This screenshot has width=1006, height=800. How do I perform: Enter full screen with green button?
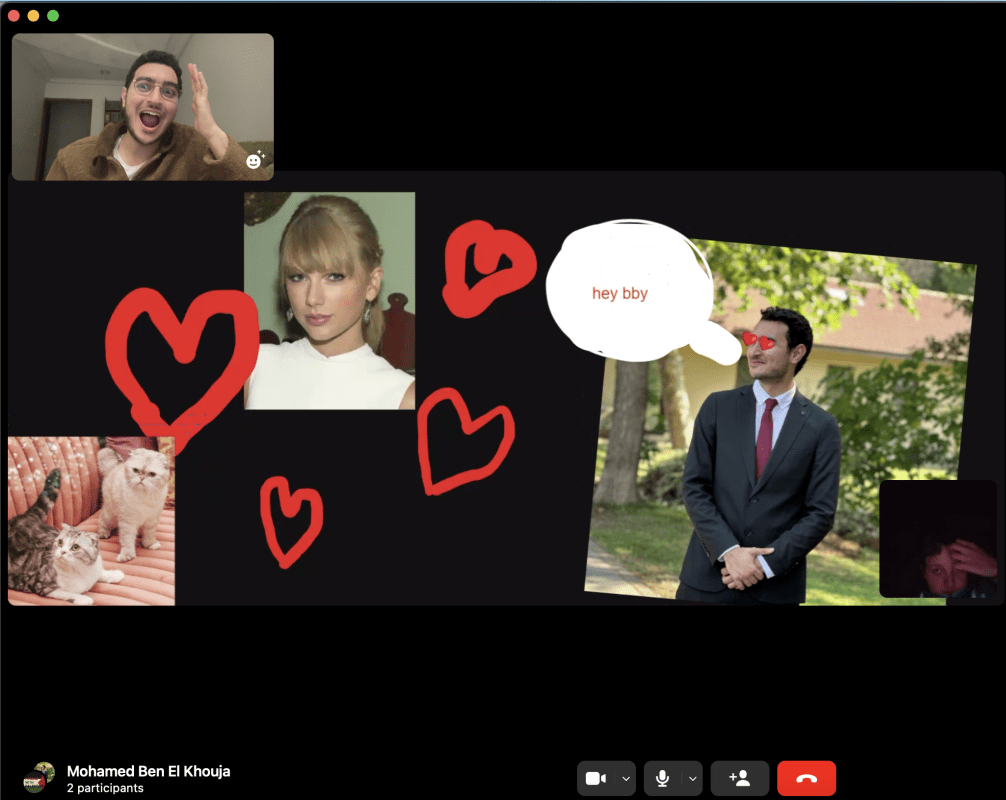click(x=53, y=15)
